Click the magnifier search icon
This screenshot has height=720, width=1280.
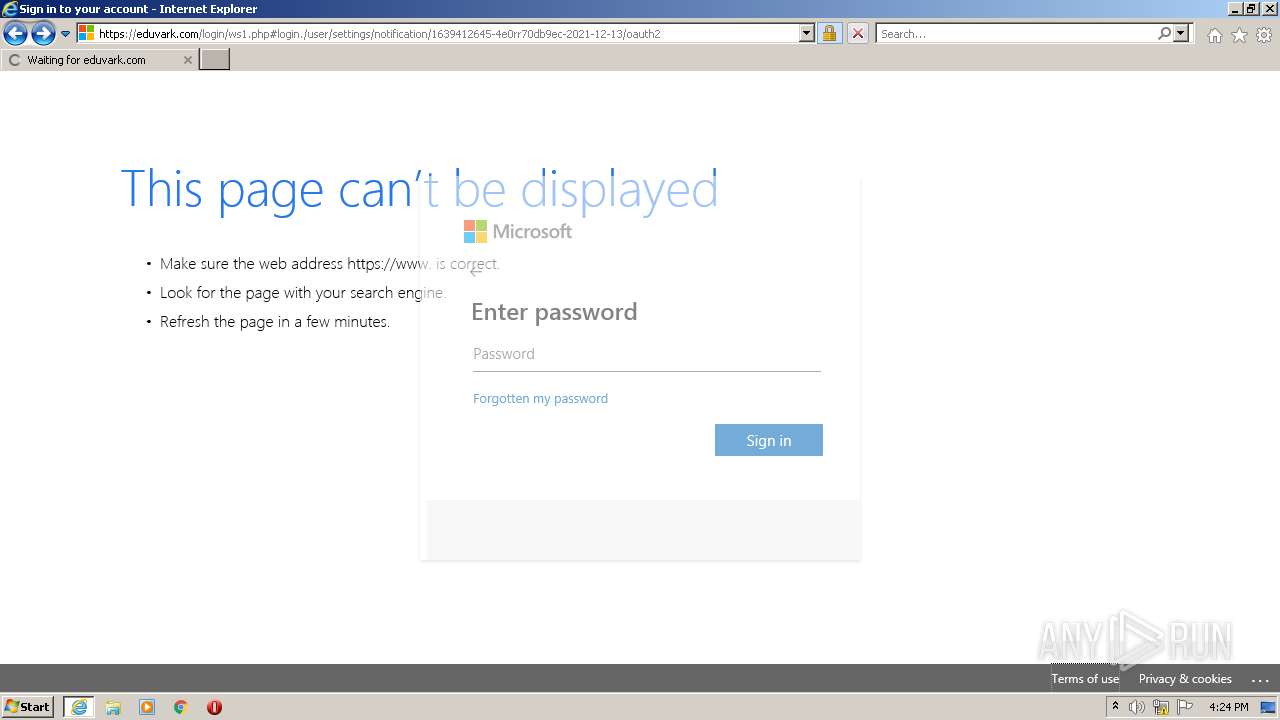[1164, 33]
